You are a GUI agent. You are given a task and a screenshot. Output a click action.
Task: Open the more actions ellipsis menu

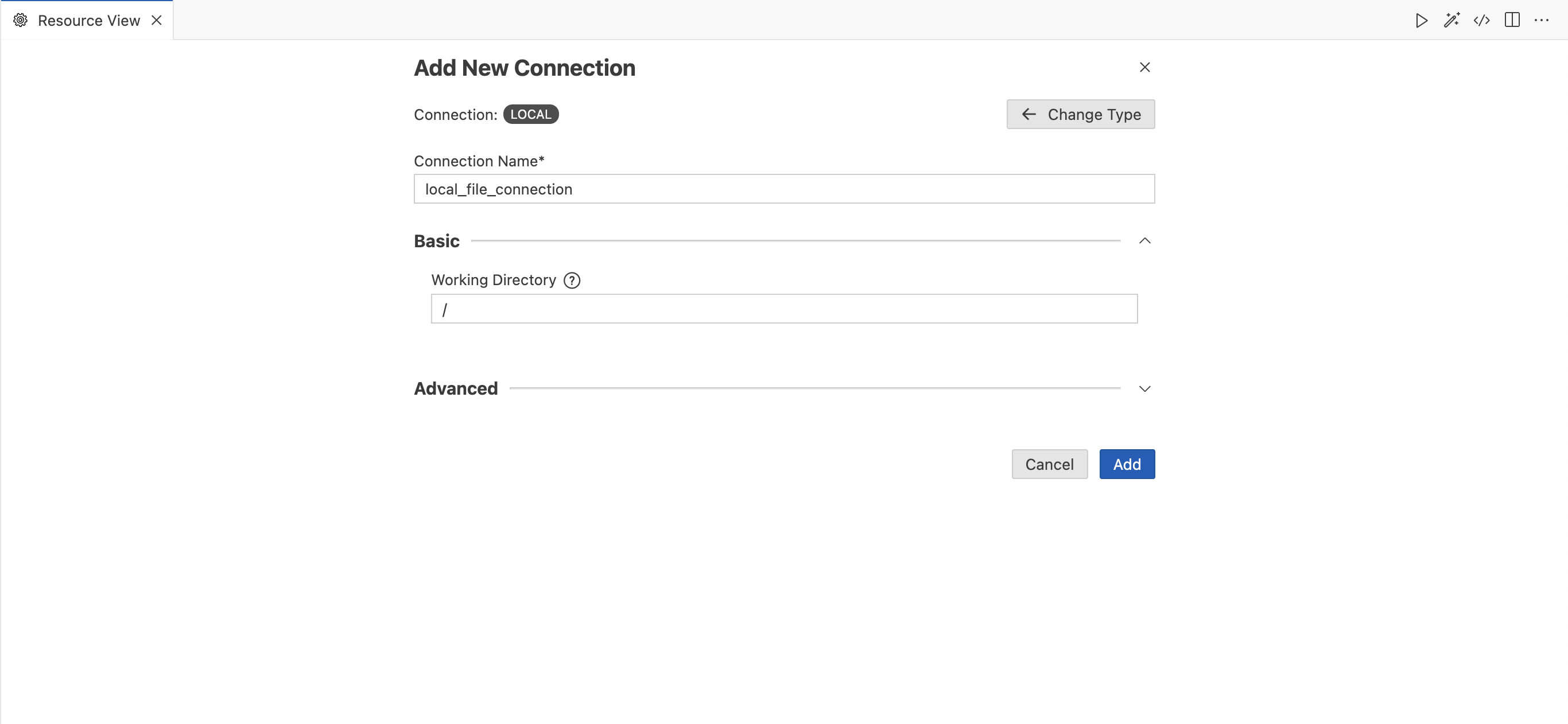pos(1542,21)
